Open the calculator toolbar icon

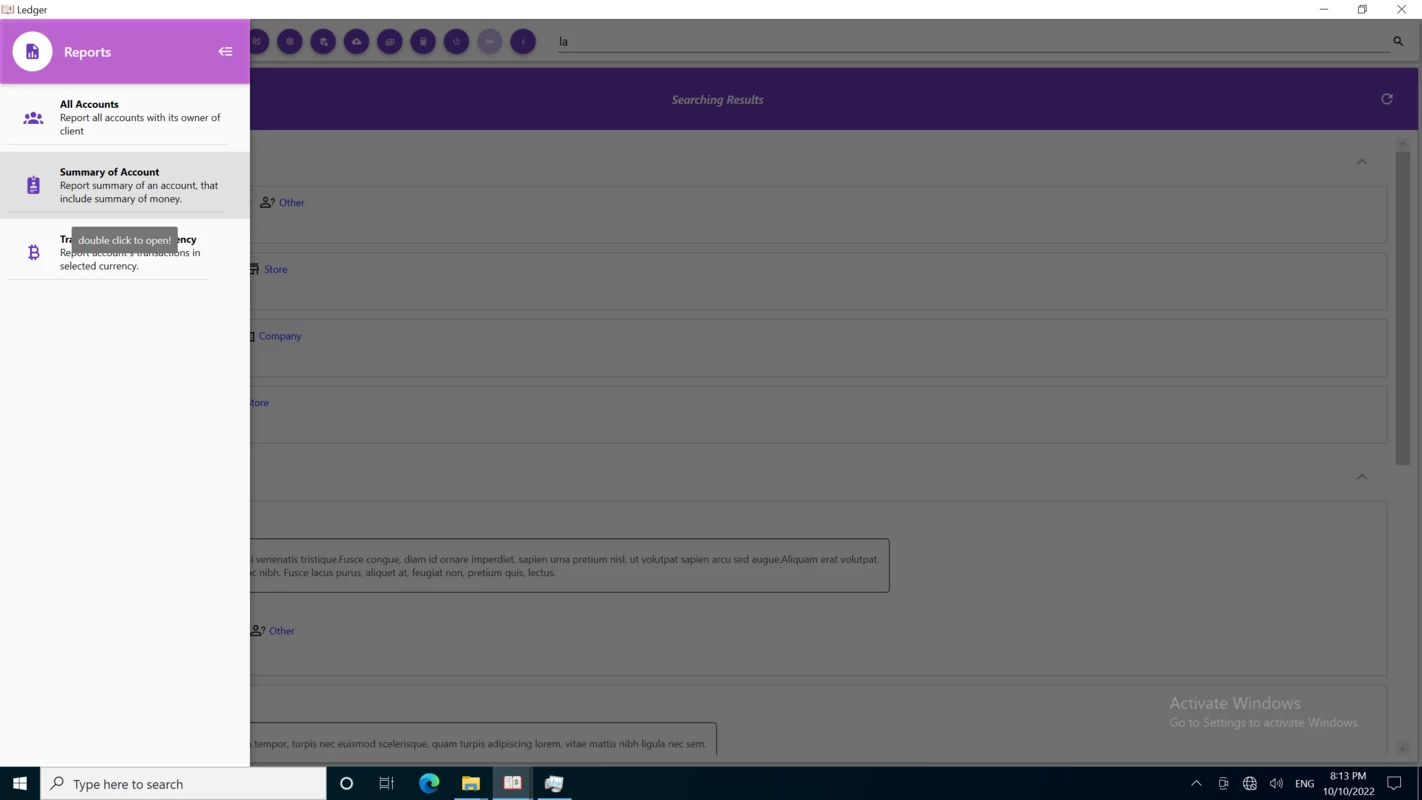423,42
